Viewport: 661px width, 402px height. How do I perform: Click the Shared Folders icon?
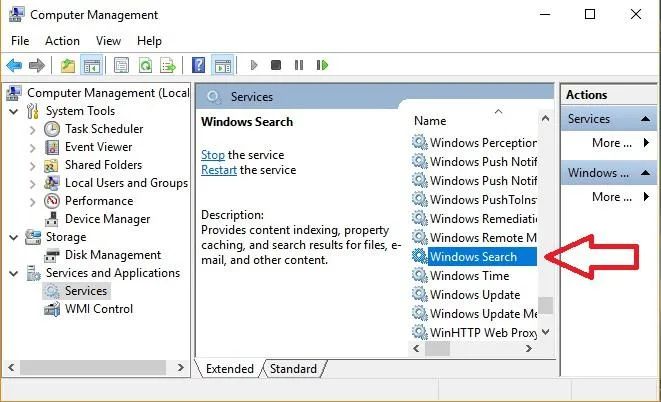51,165
